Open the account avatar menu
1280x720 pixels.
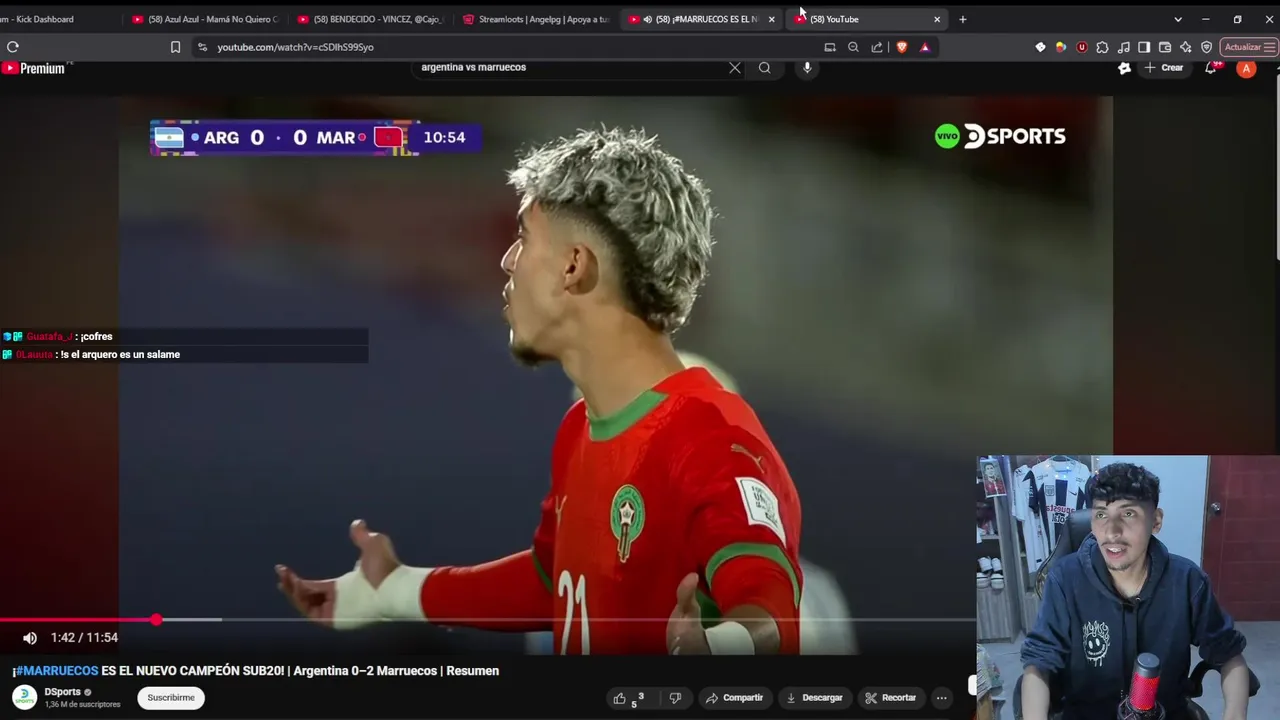[x=1246, y=68]
